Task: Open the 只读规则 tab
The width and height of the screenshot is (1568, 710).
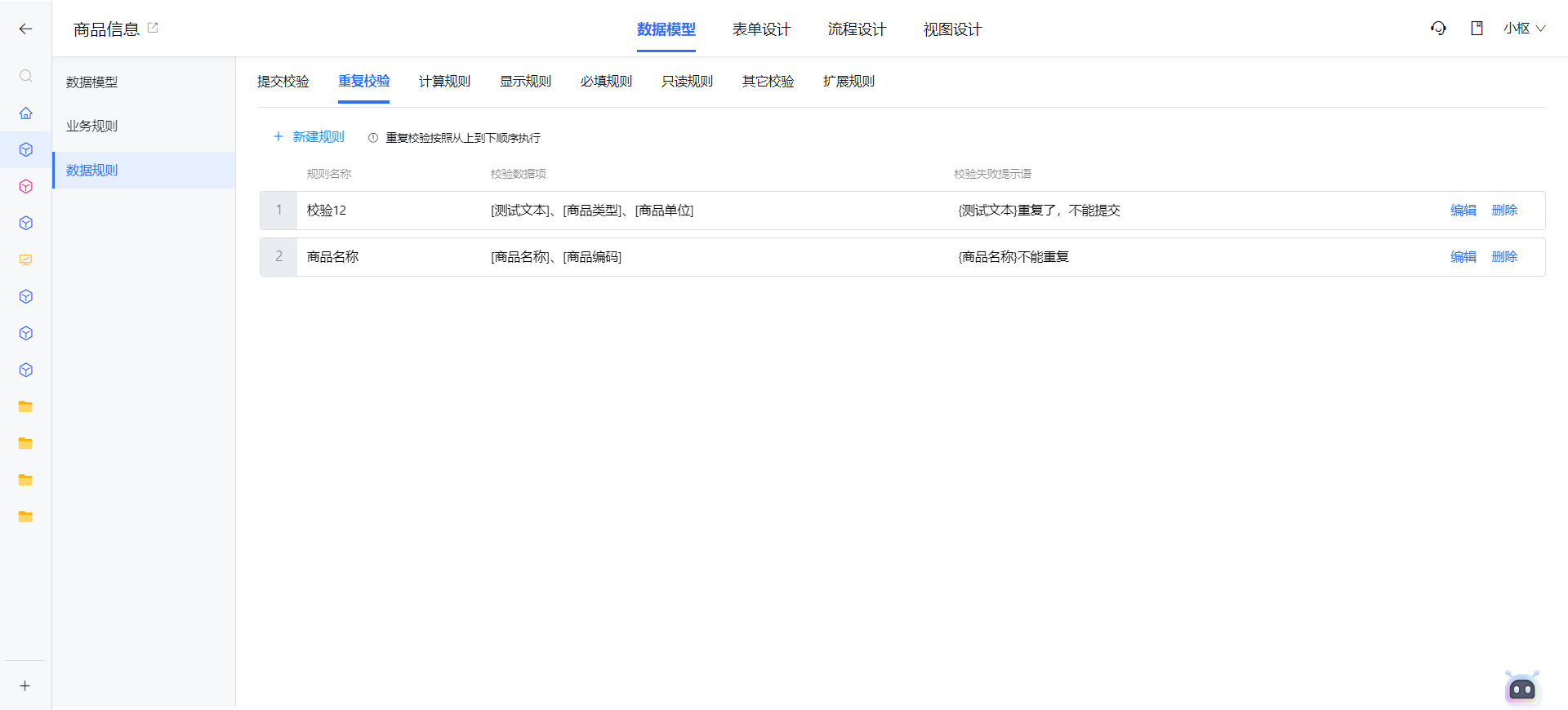Action: pos(687,82)
